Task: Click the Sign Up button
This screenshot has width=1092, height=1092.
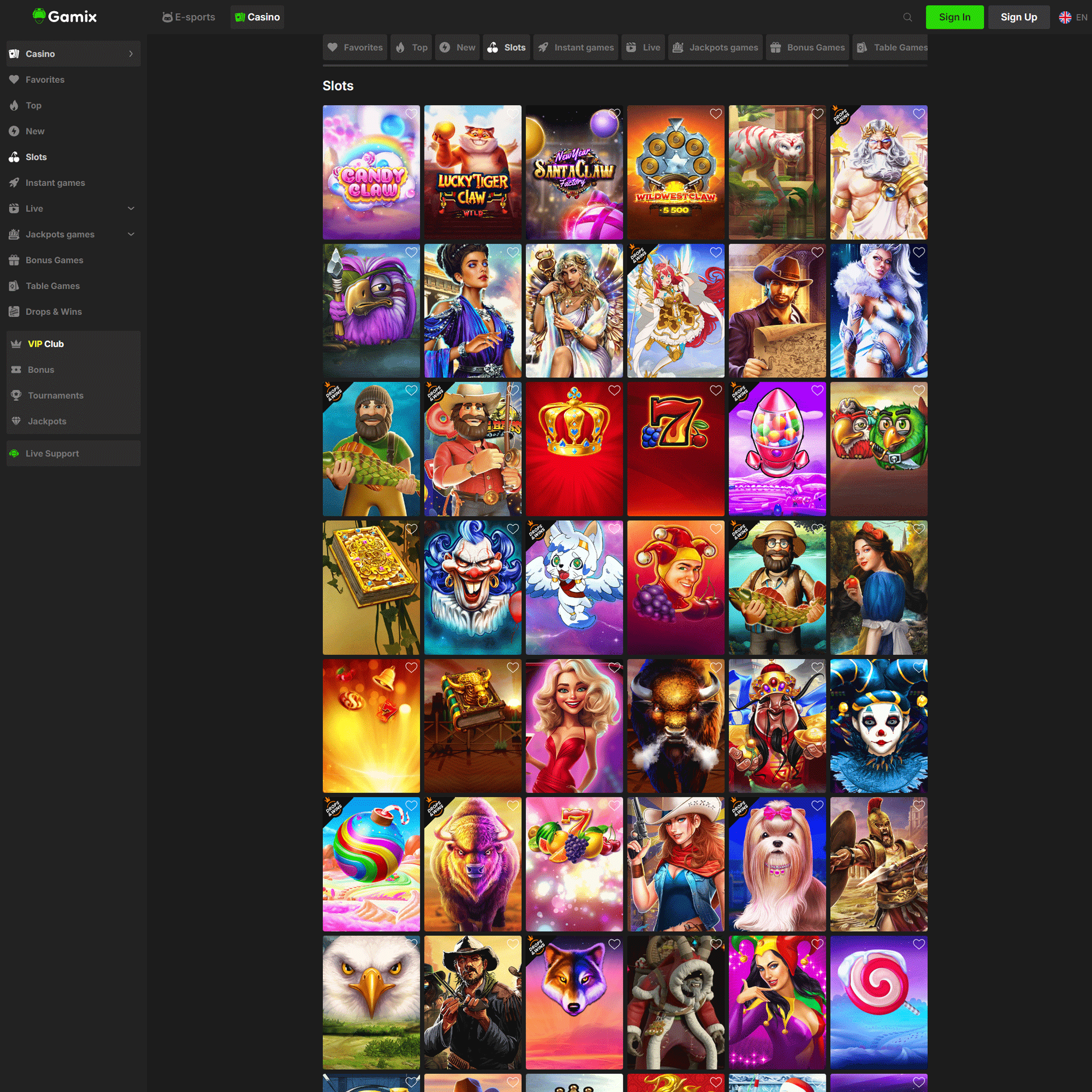Action: pyautogui.click(x=1019, y=17)
